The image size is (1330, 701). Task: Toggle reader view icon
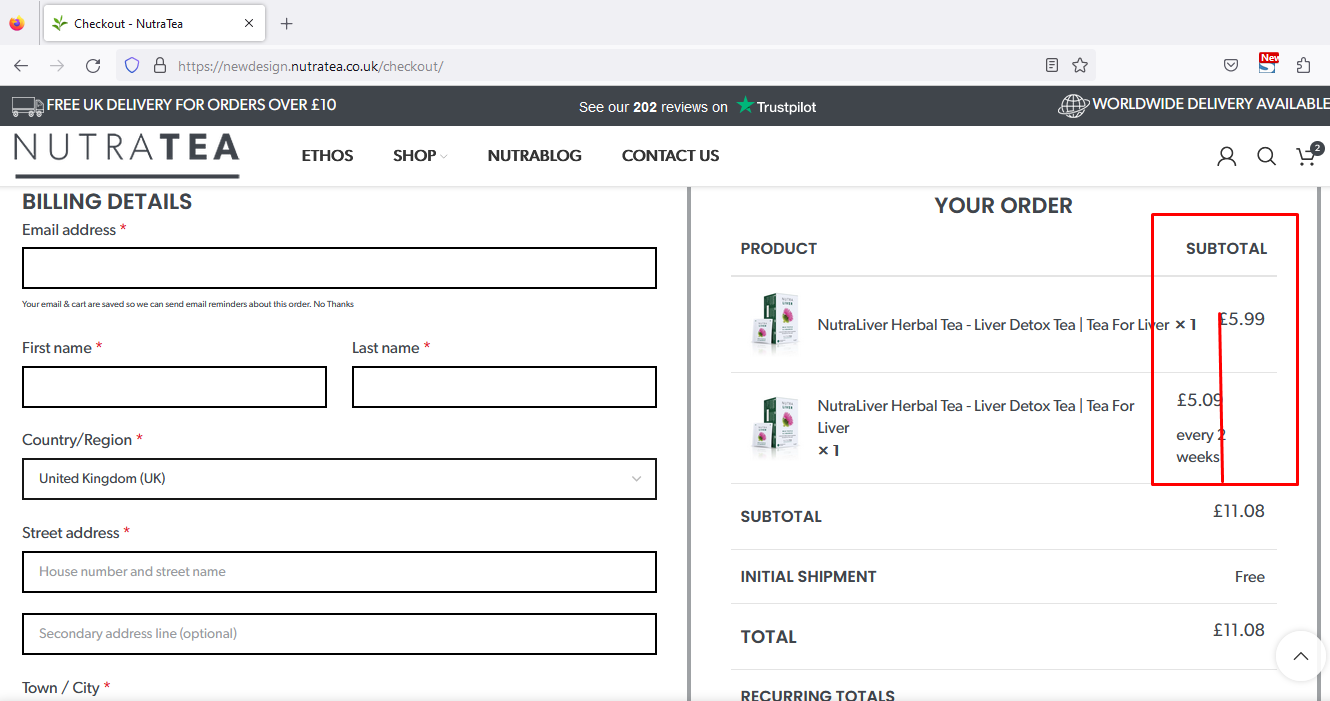[1052, 66]
